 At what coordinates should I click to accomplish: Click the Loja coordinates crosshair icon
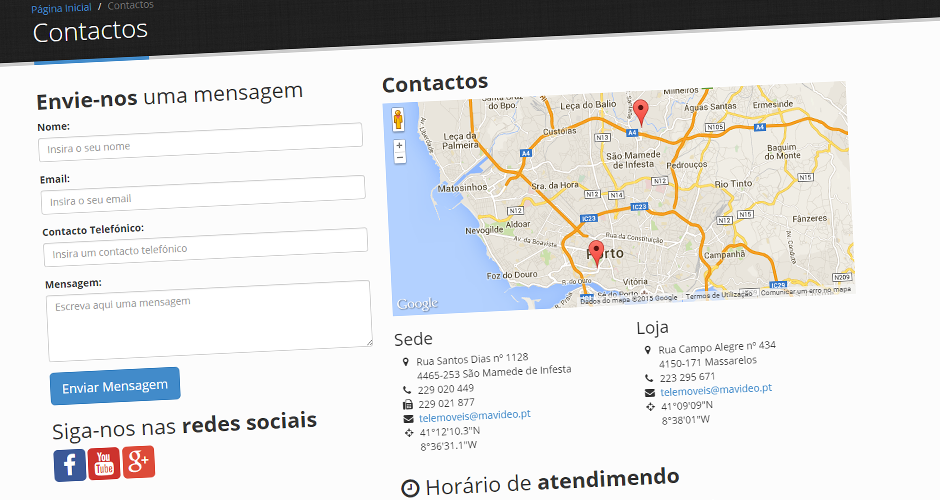[x=650, y=406]
